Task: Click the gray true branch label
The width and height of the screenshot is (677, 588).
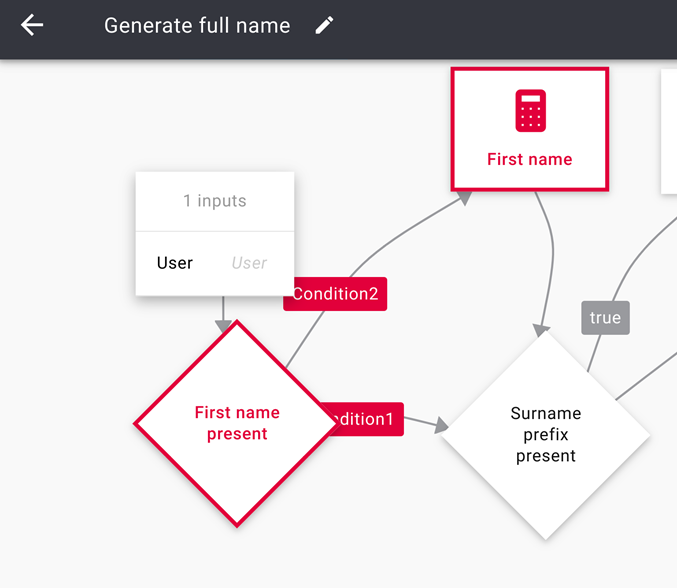Action: tap(605, 318)
